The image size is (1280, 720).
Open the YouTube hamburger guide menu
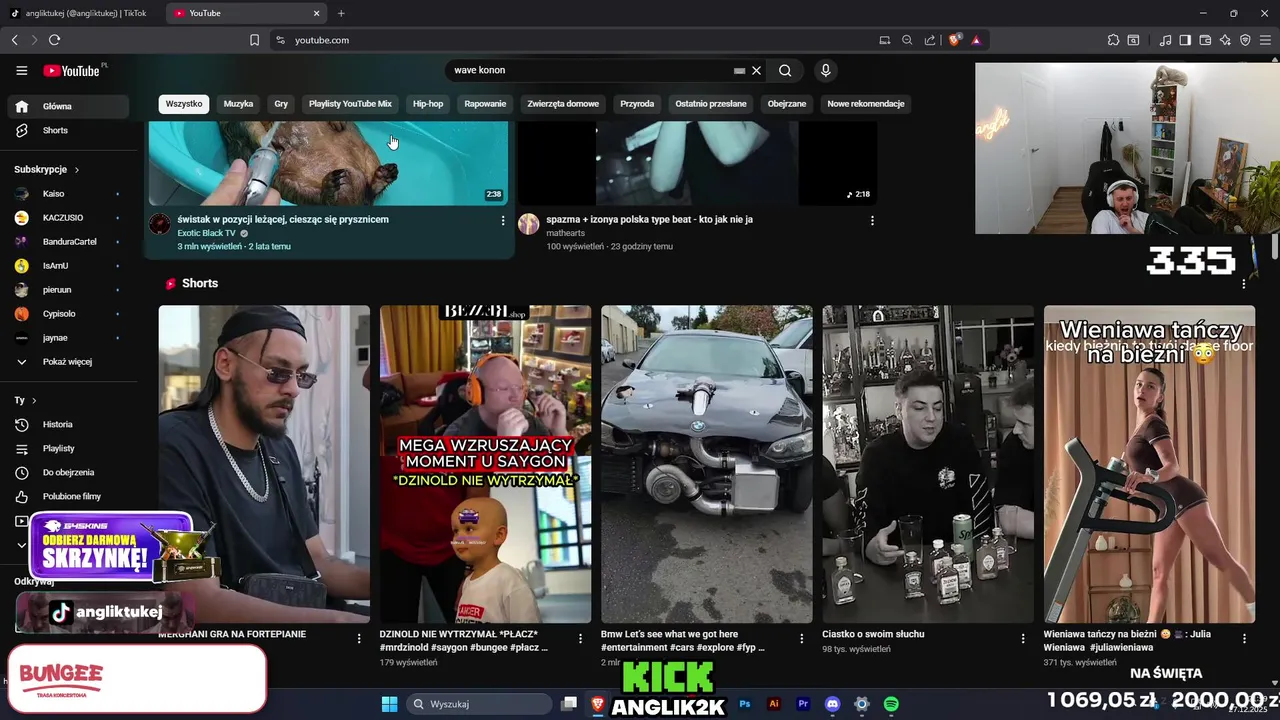(21, 70)
